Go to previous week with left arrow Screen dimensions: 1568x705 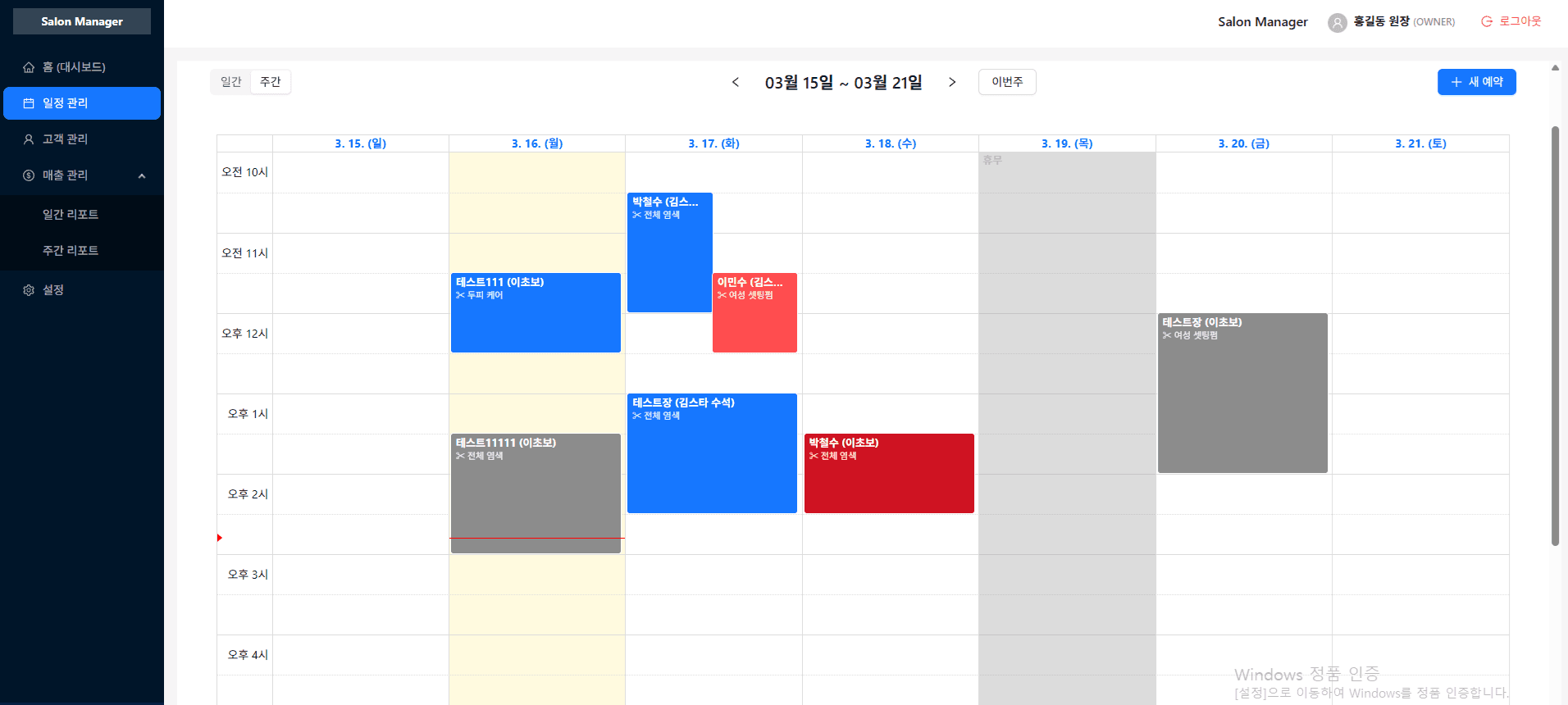[x=736, y=82]
